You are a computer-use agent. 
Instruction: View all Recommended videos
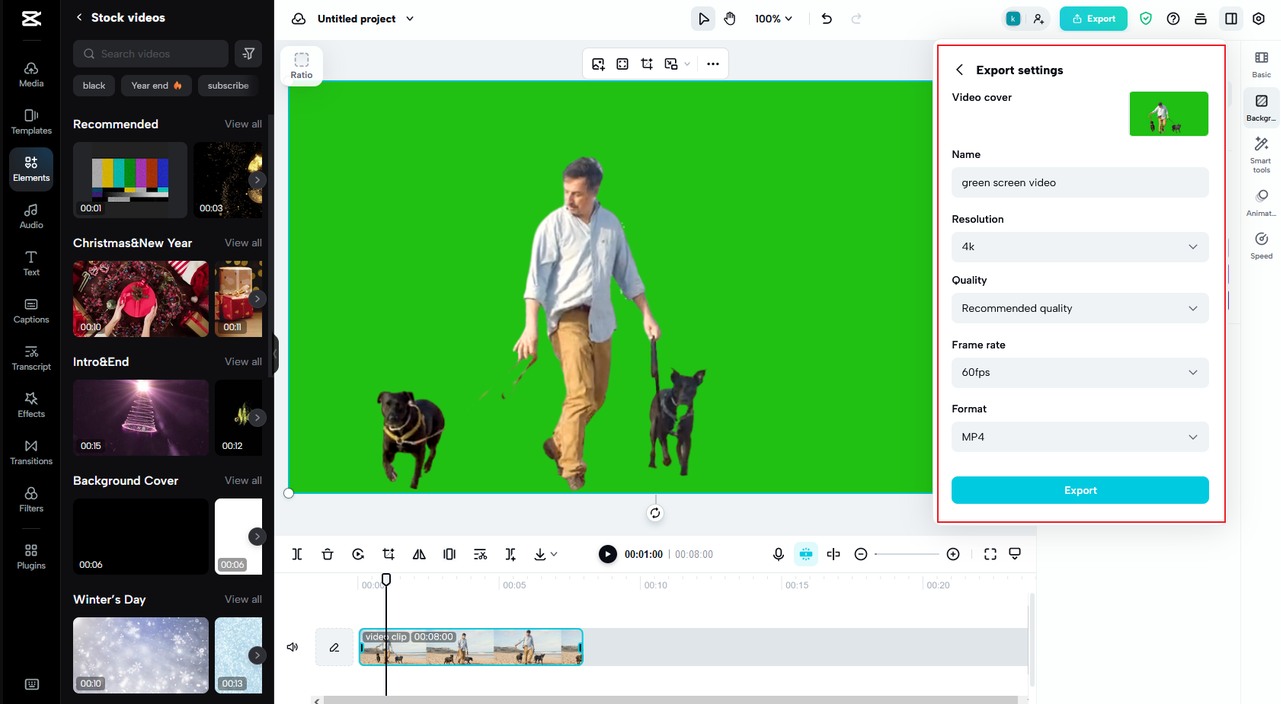[x=243, y=124]
